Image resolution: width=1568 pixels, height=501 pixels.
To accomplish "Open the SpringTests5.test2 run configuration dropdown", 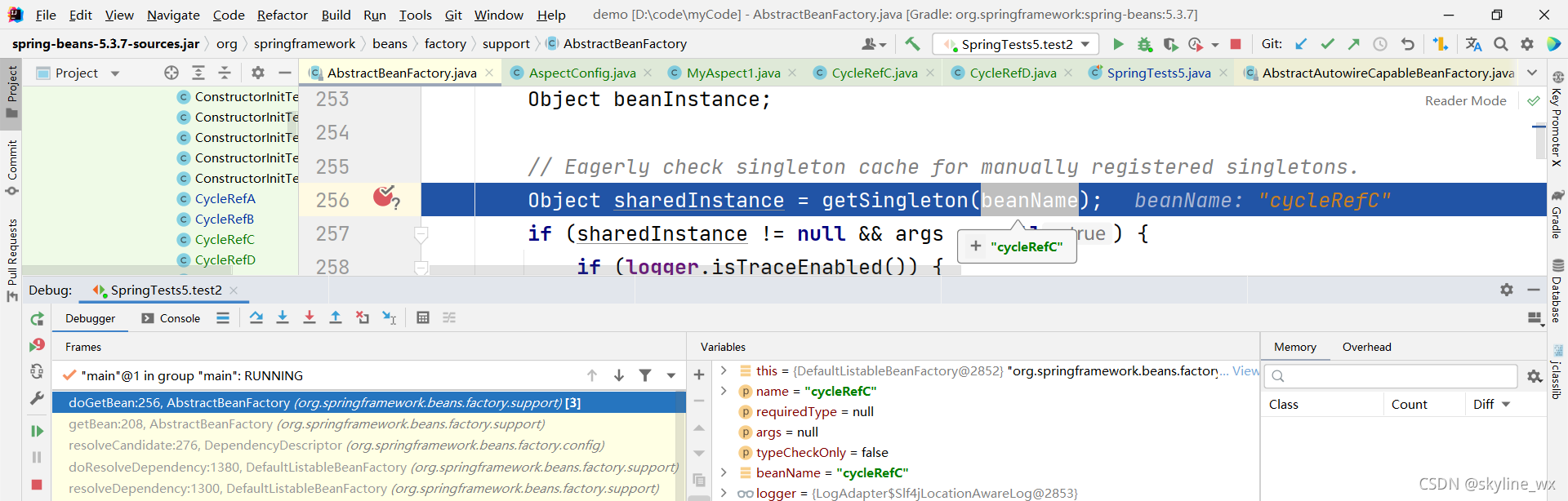I will tap(1017, 44).
